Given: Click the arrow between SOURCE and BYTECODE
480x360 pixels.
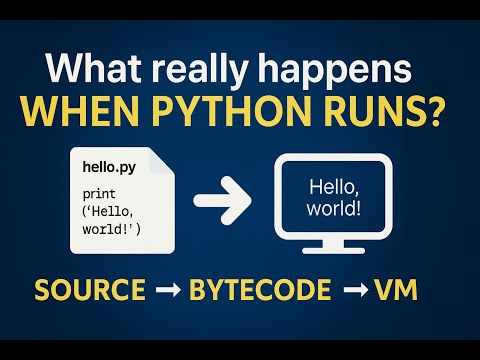Looking at the screenshot, I should 168,290.
